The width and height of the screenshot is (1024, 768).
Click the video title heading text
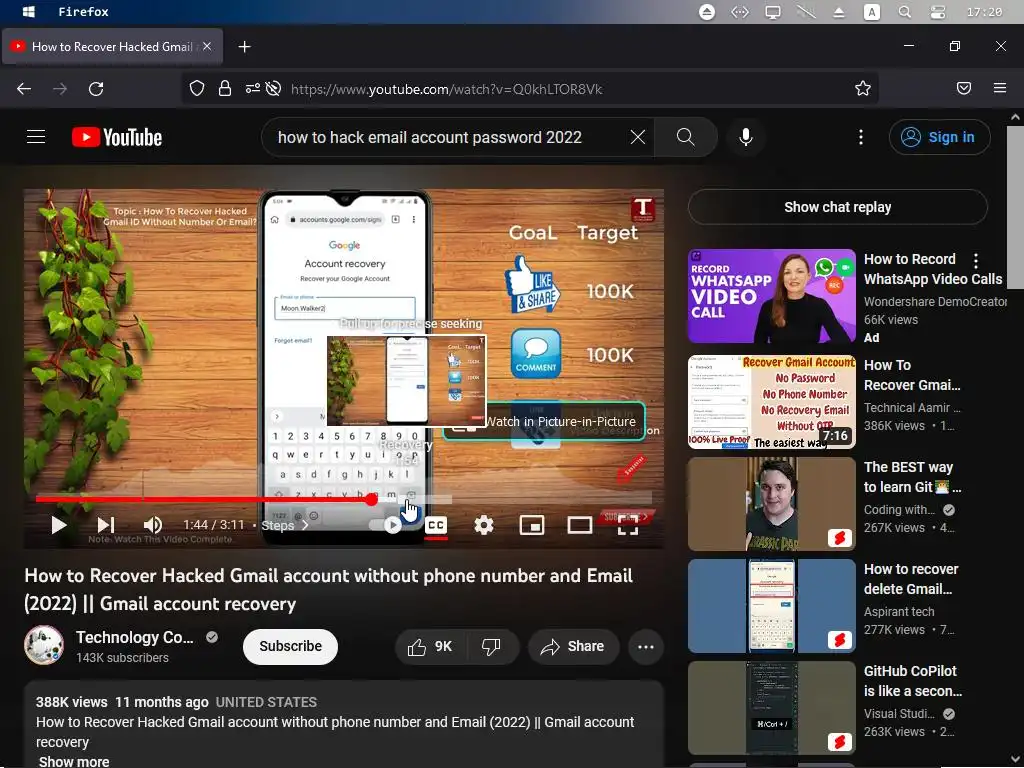pos(328,590)
